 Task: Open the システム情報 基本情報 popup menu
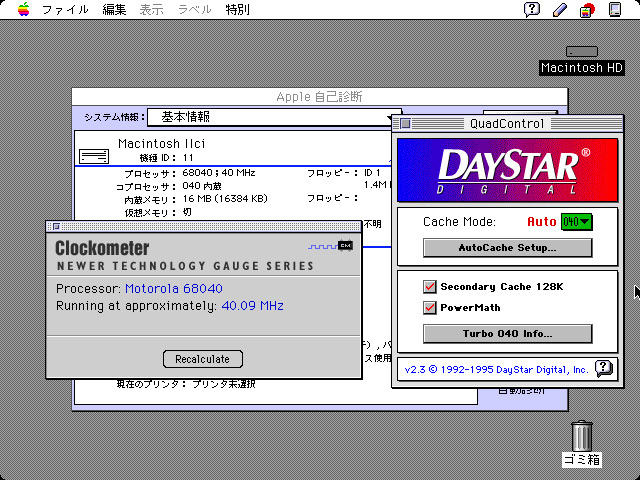coord(274,118)
